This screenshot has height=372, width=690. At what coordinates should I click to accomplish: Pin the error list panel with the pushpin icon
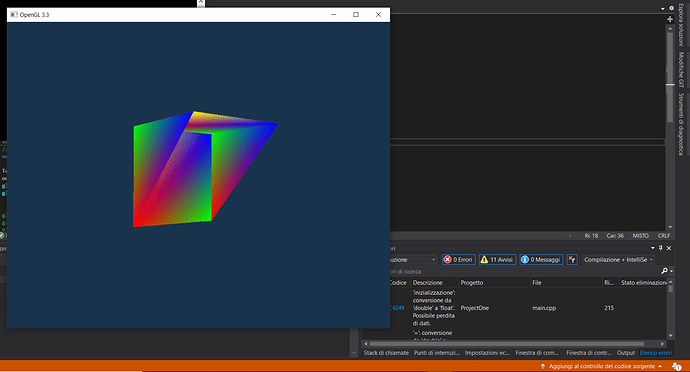point(661,248)
